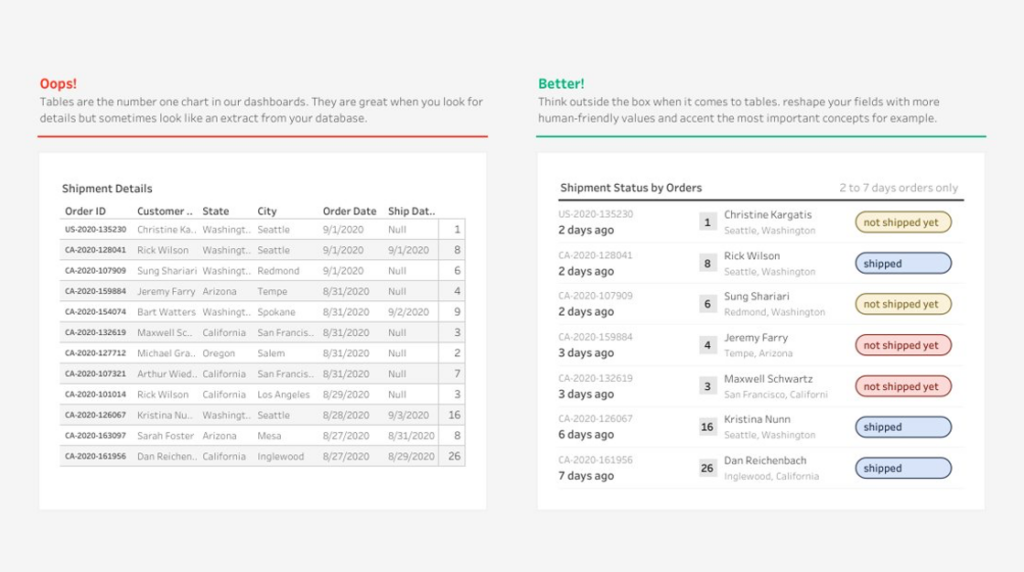Click 'Redmond, Washington' under Sung Shariari
This screenshot has width=1024, height=572.
(x=774, y=312)
